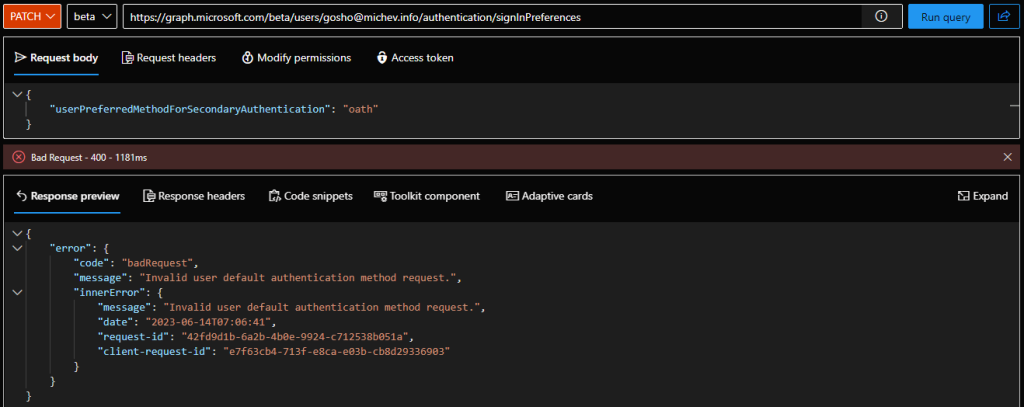Click the innerError "message" line
Image resolution: width=1024 pixels, height=407 pixels.
point(291,307)
